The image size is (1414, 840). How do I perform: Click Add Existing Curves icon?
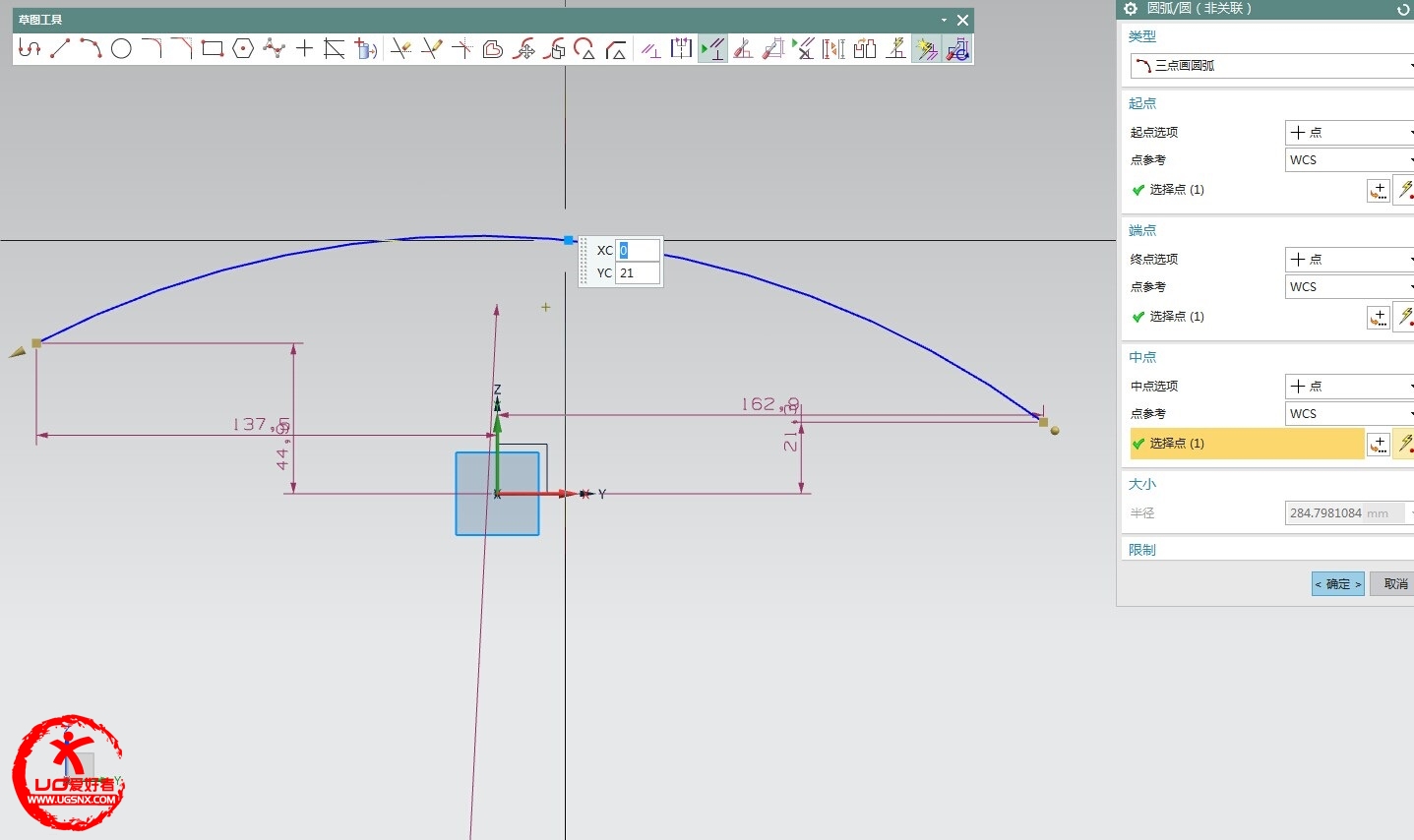tap(366, 48)
